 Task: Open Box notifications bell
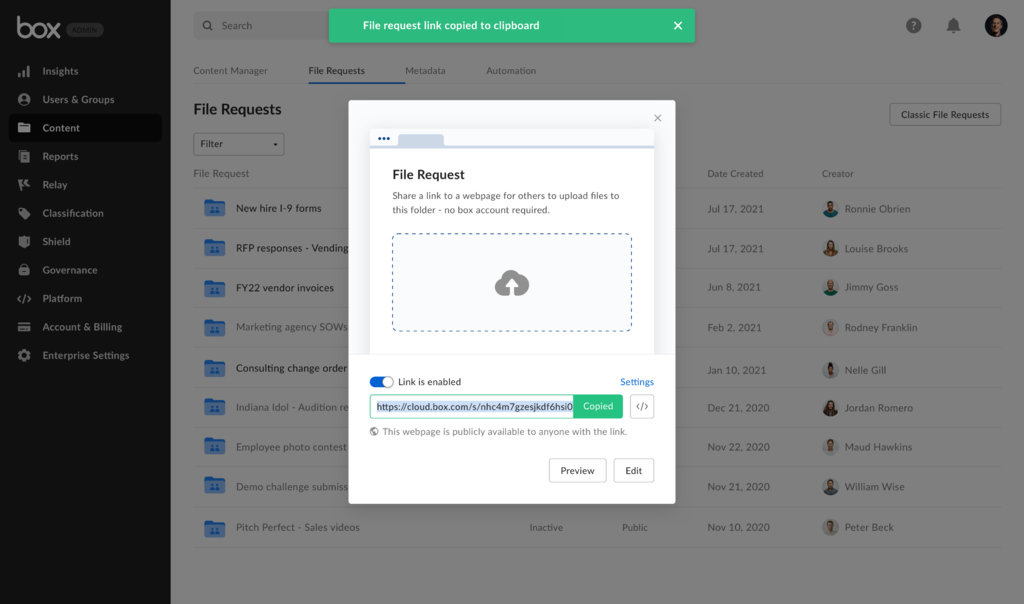[x=955, y=25]
